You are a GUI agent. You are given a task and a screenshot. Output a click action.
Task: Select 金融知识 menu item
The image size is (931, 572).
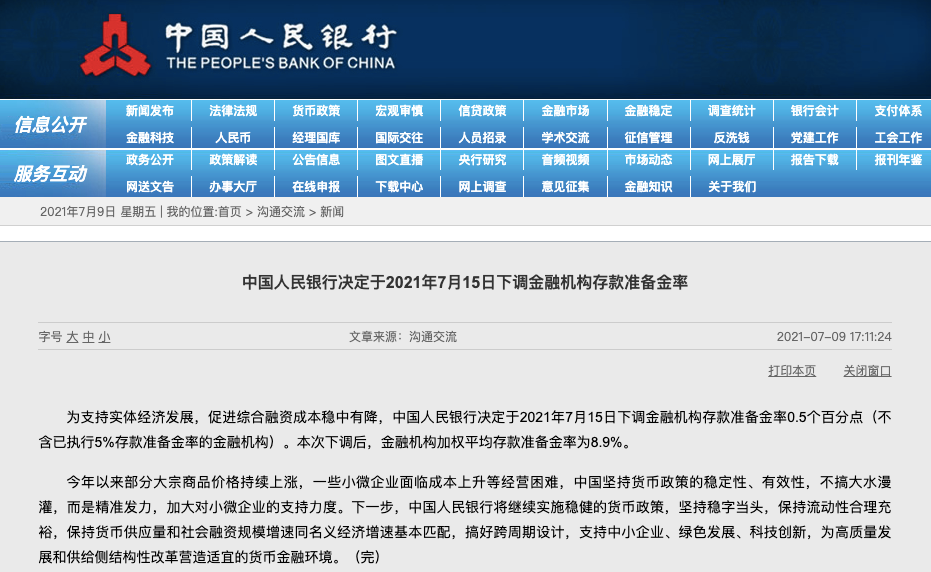648,187
